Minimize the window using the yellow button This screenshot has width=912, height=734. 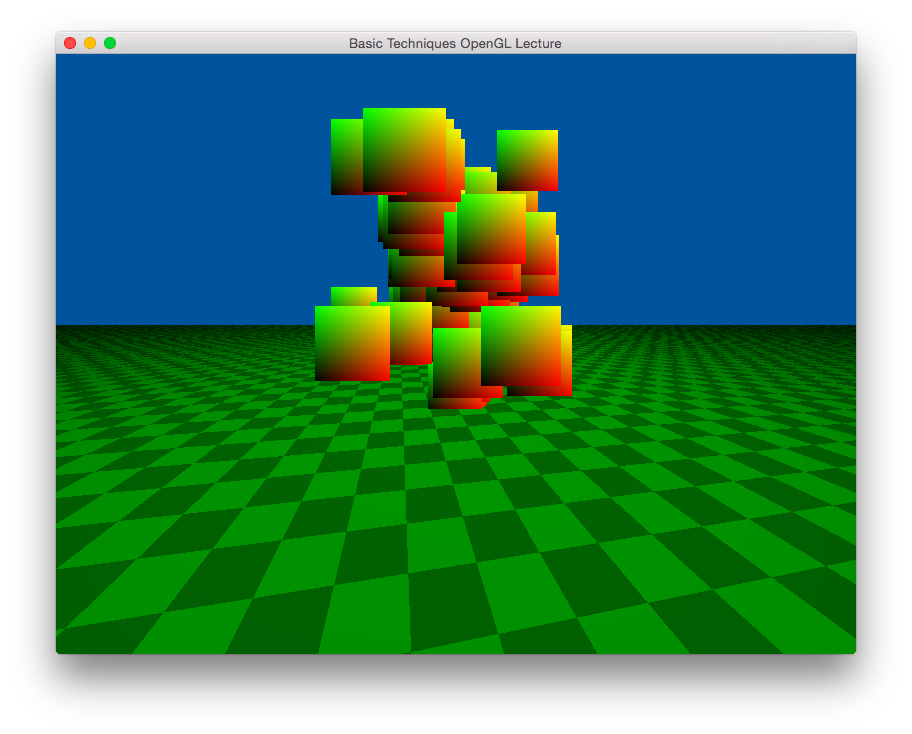[90, 43]
